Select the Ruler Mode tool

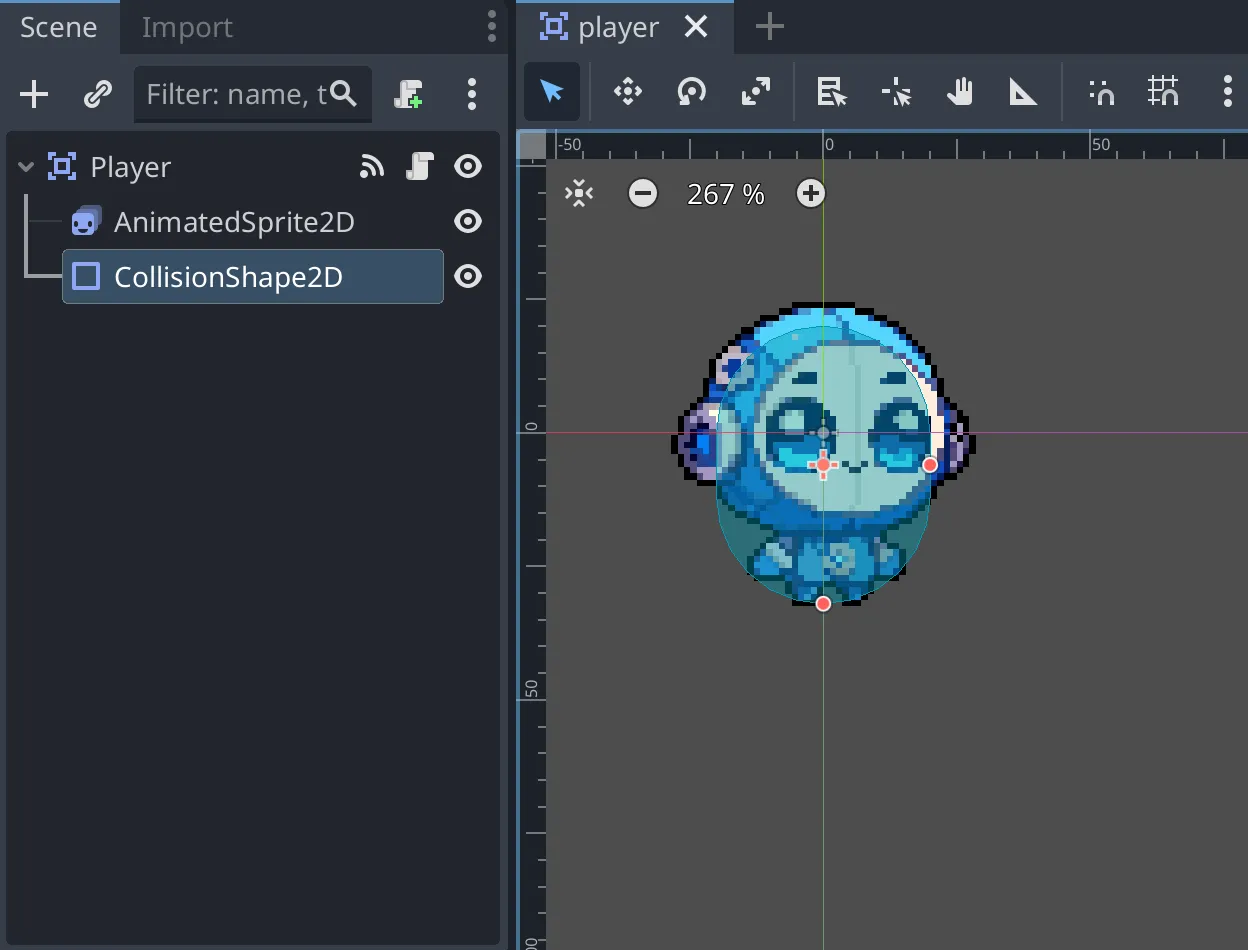pos(1023,93)
